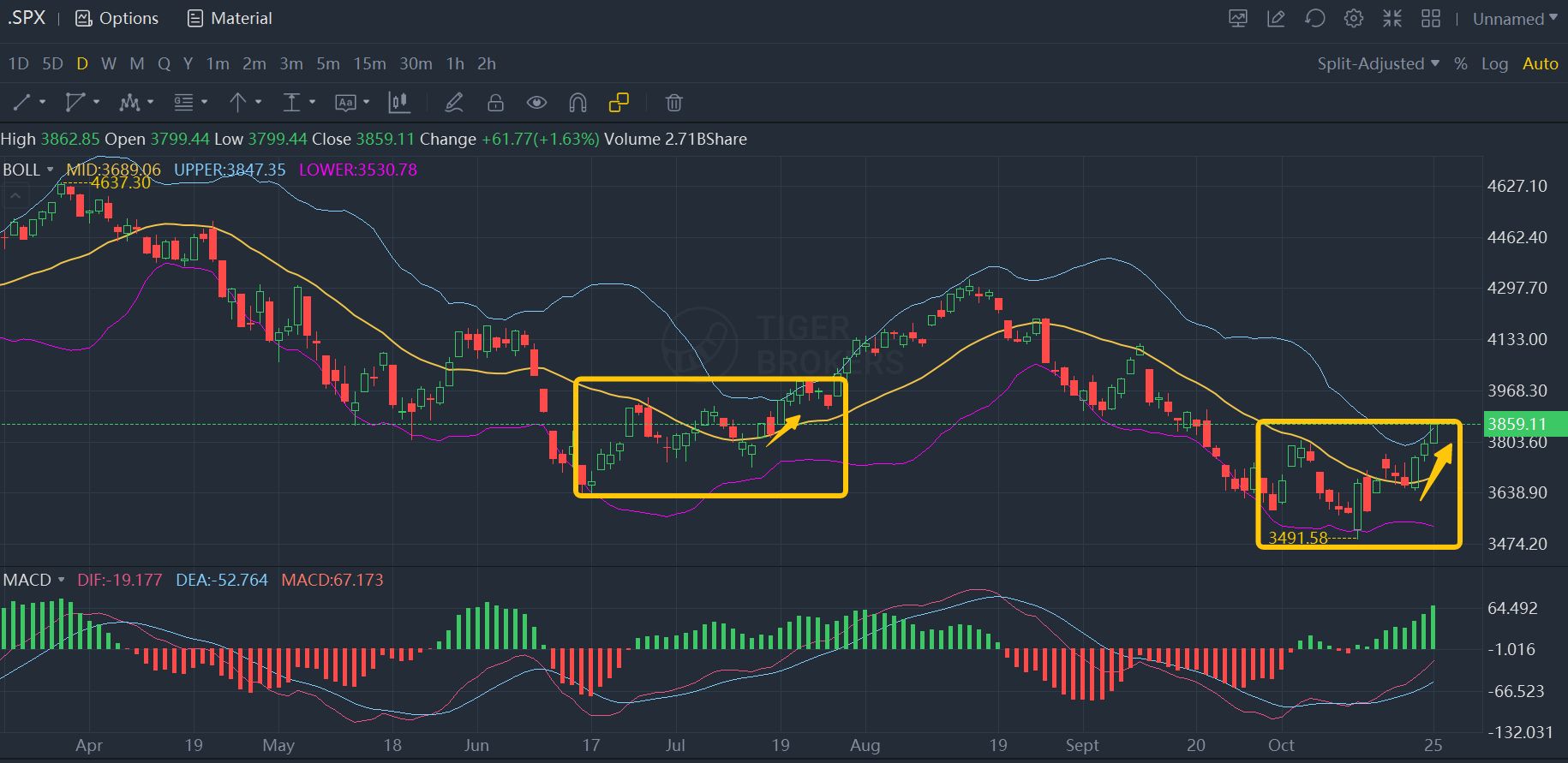Click the refresh chart icon
The height and width of the screenshot is (763, 1568).
click(x=1314, y=18)
